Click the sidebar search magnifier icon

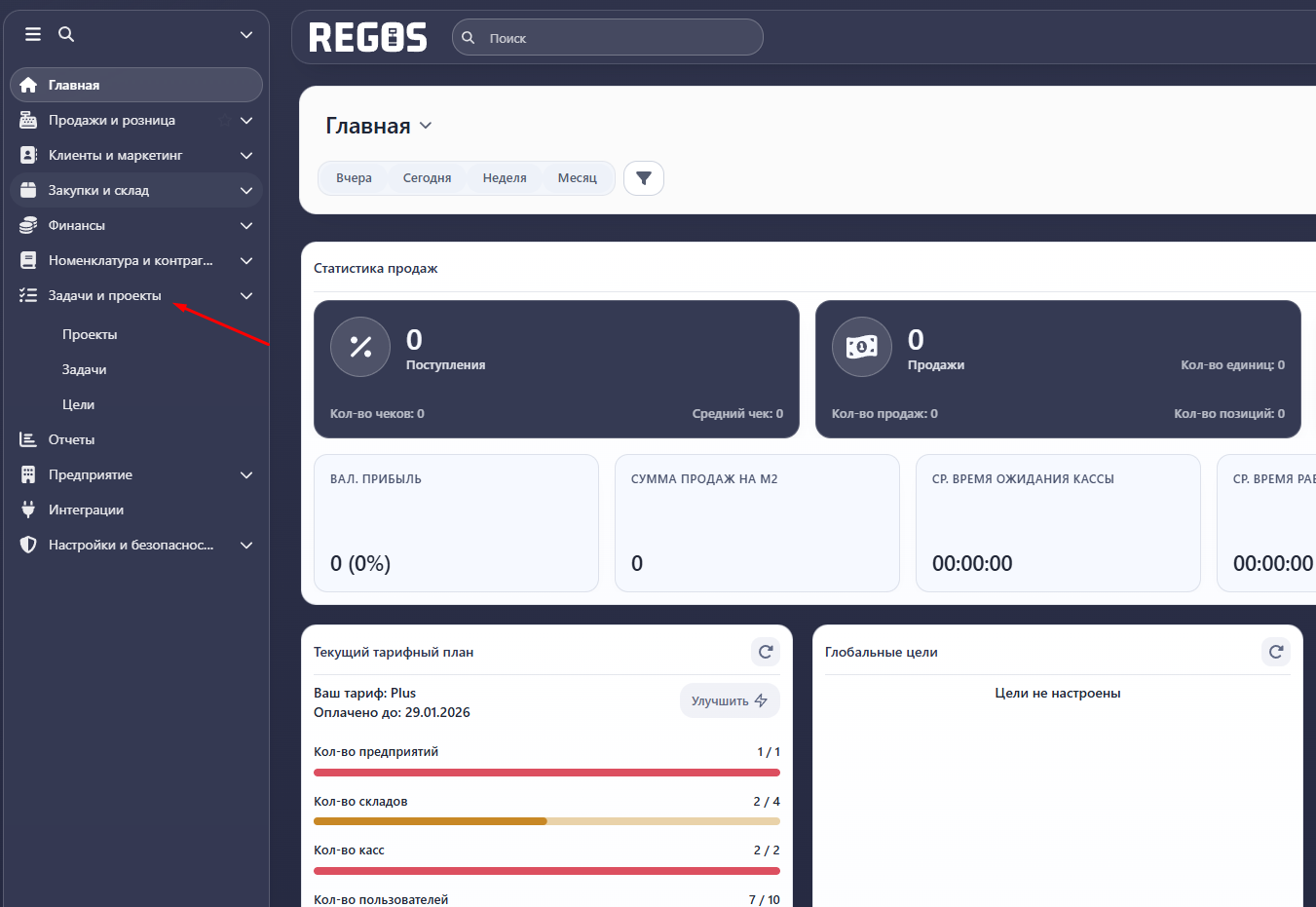[x=66, y=34]
